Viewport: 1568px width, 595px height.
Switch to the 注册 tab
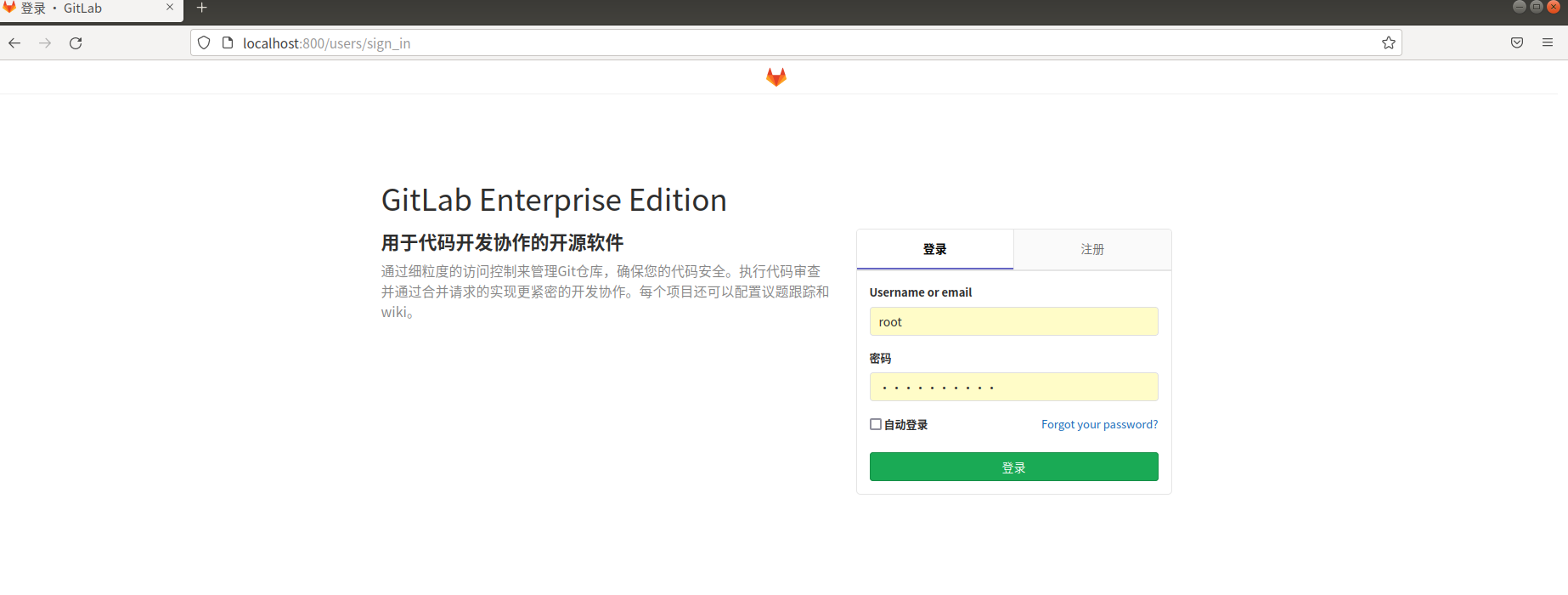tap(1092, 249)
